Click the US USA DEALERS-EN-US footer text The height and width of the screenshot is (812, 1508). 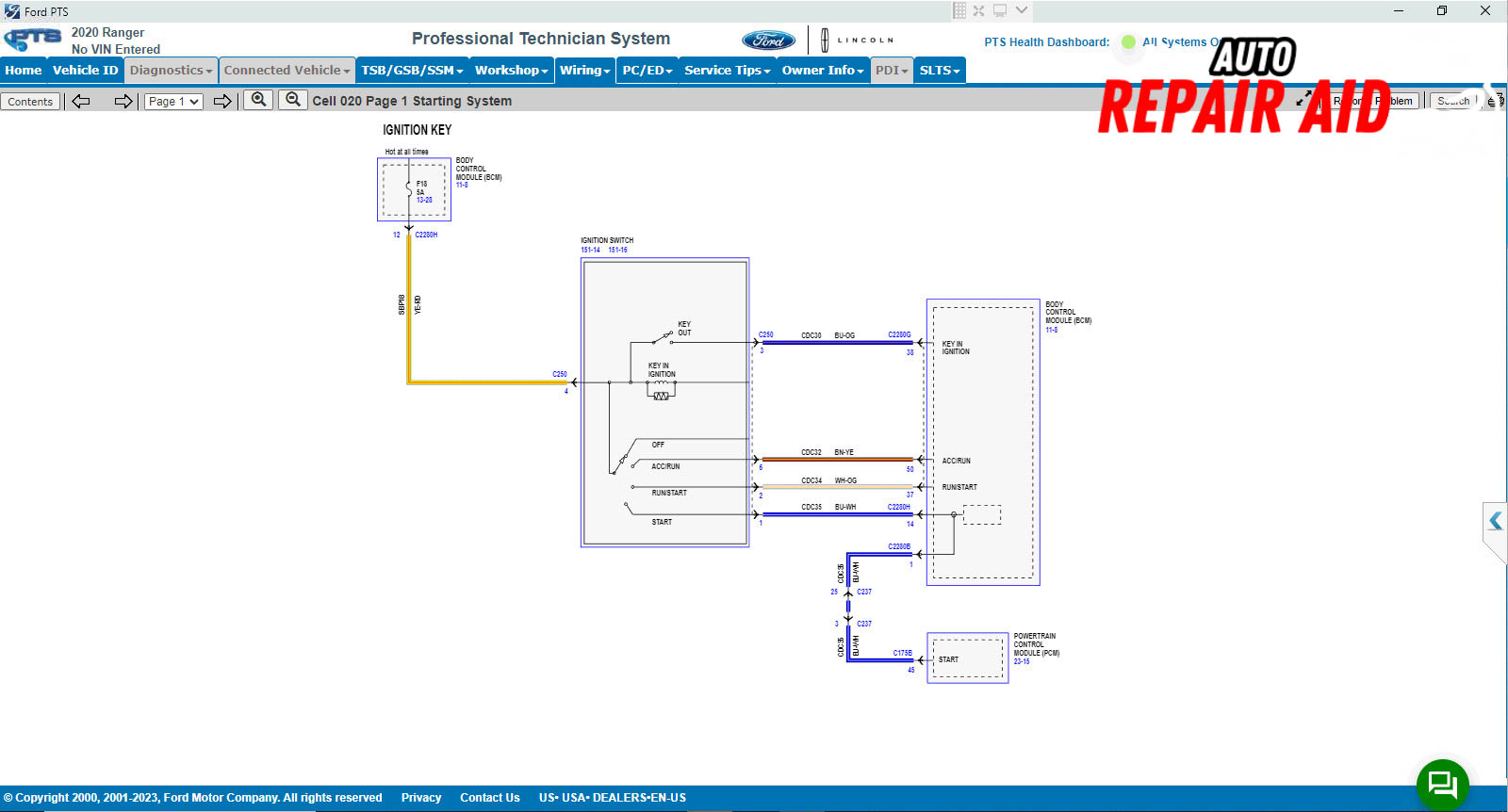point(613,797)
